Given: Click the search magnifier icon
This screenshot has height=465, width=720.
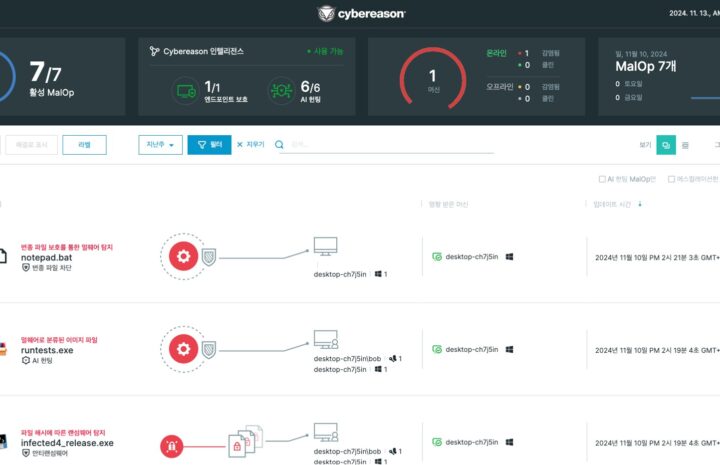Looking at the screenshot, I should click(x=279, y=145).
